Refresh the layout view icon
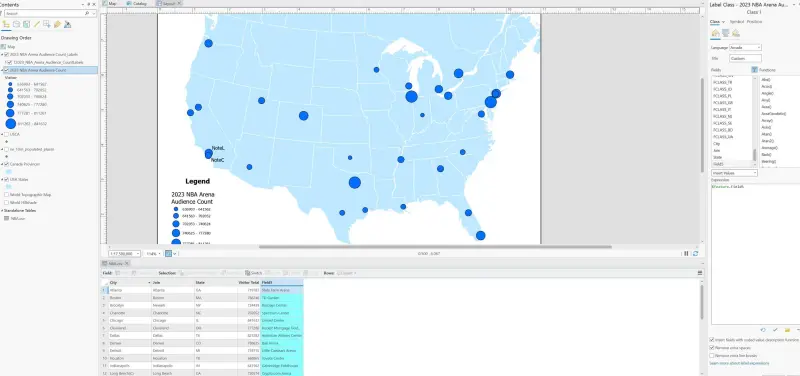The image size is (800, 376). [x=695, y=254]
